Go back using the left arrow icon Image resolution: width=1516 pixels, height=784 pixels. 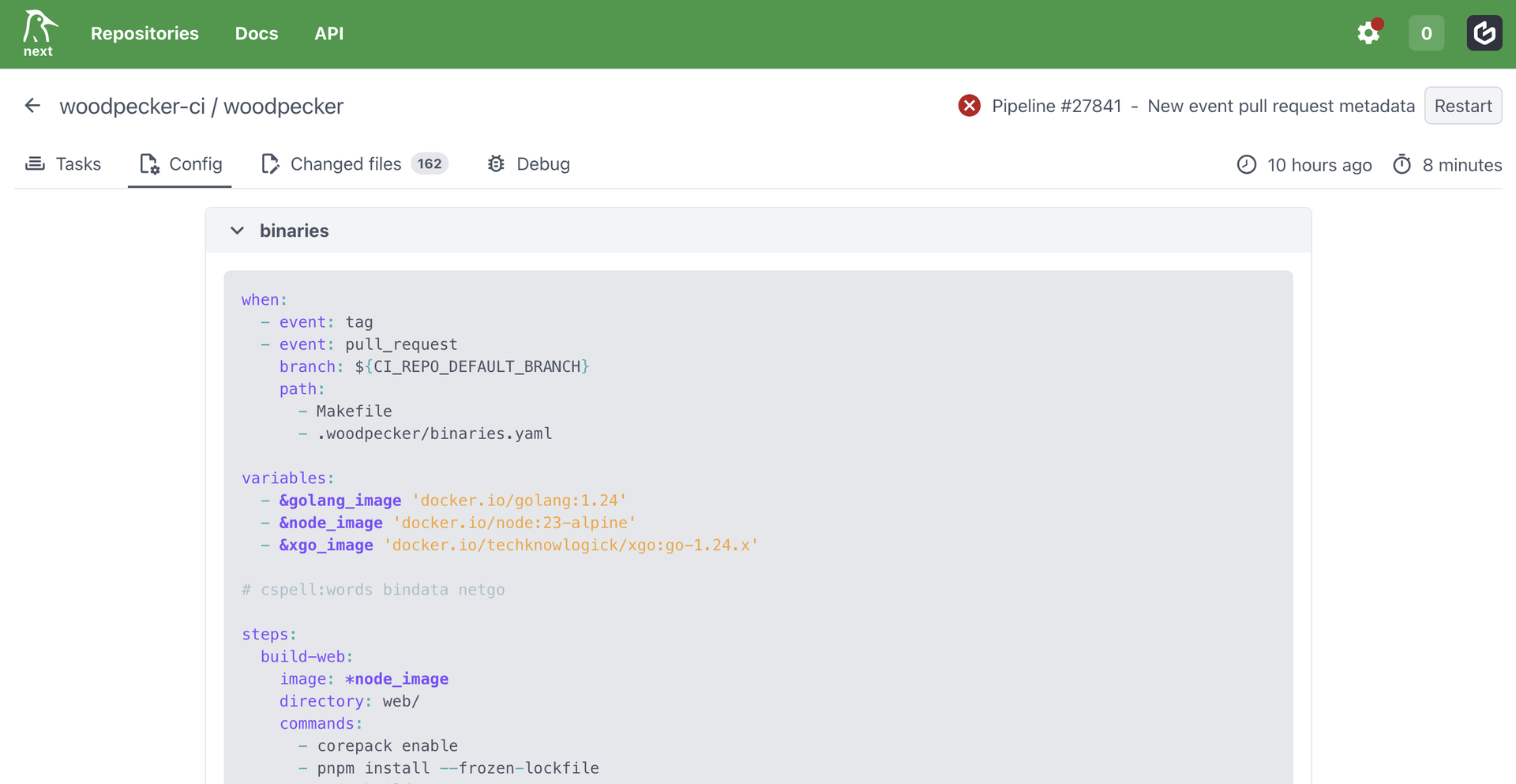click(x=32, y=106)
